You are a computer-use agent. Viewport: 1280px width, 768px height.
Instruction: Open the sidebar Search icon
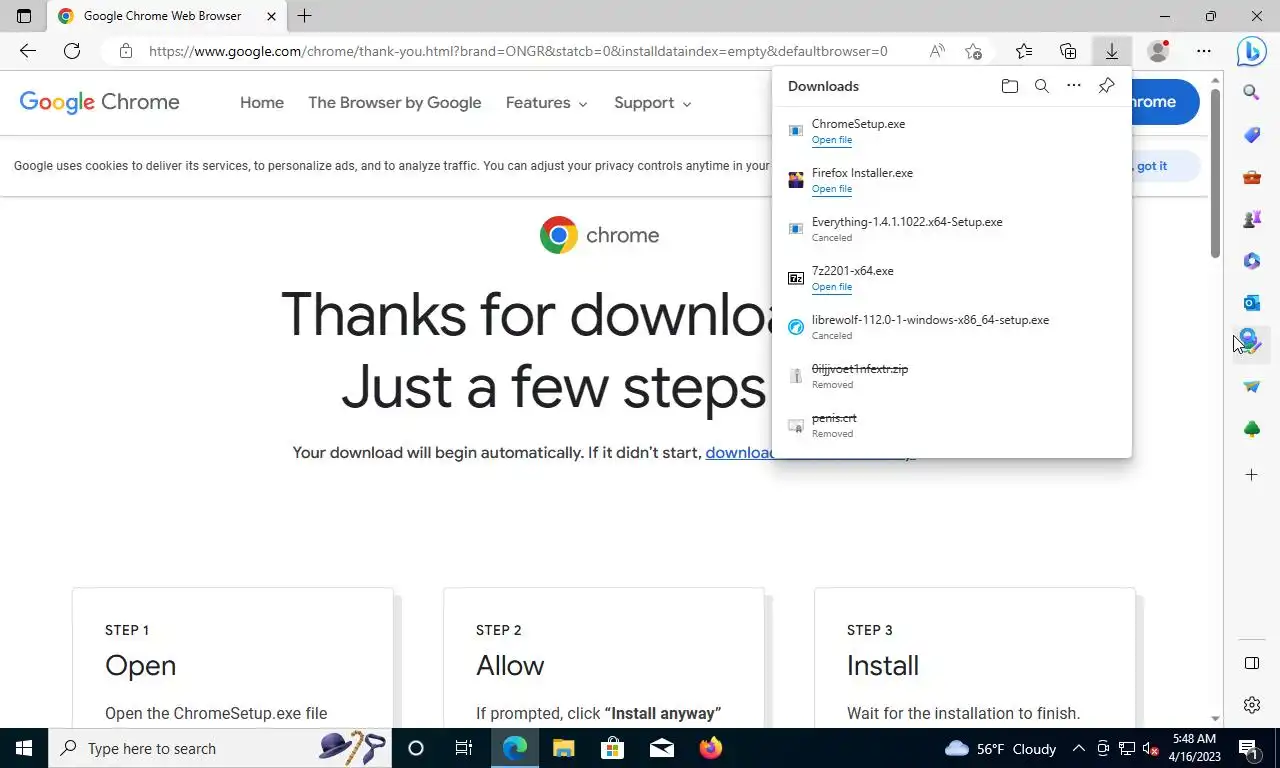(x=1252, y=93)
